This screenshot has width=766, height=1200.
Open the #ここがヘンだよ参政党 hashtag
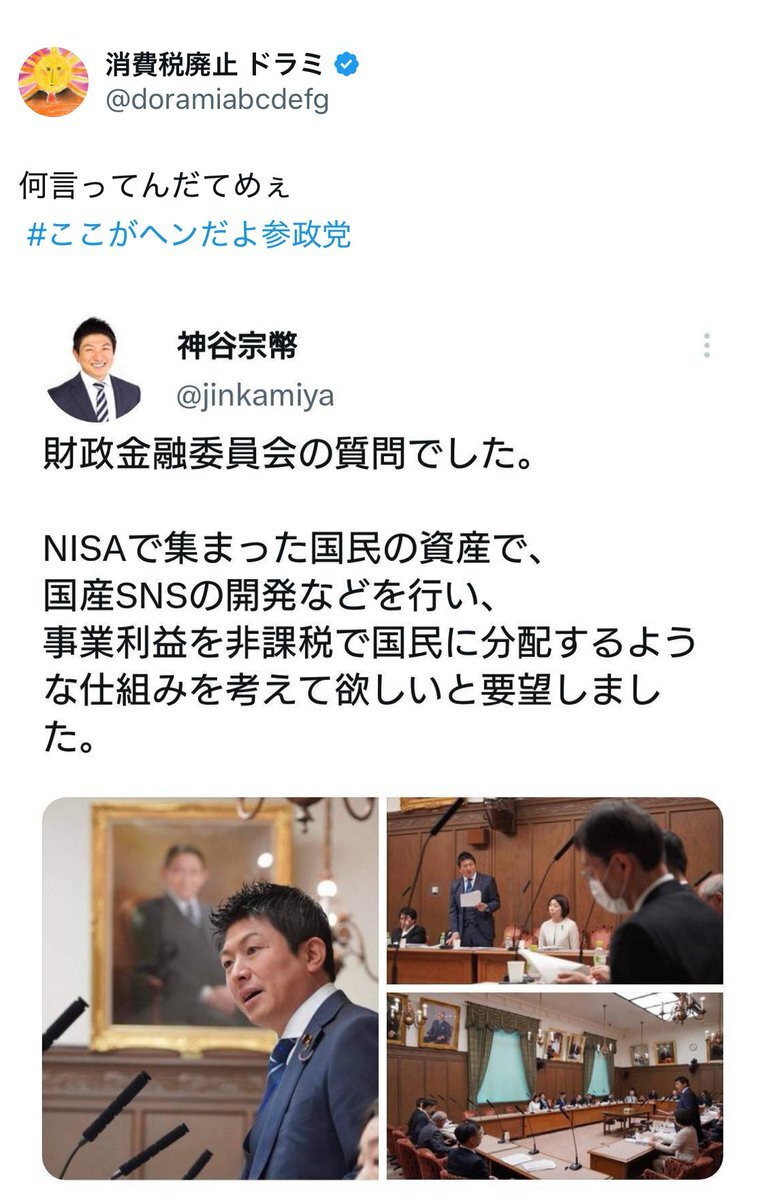tap(188, 234)
